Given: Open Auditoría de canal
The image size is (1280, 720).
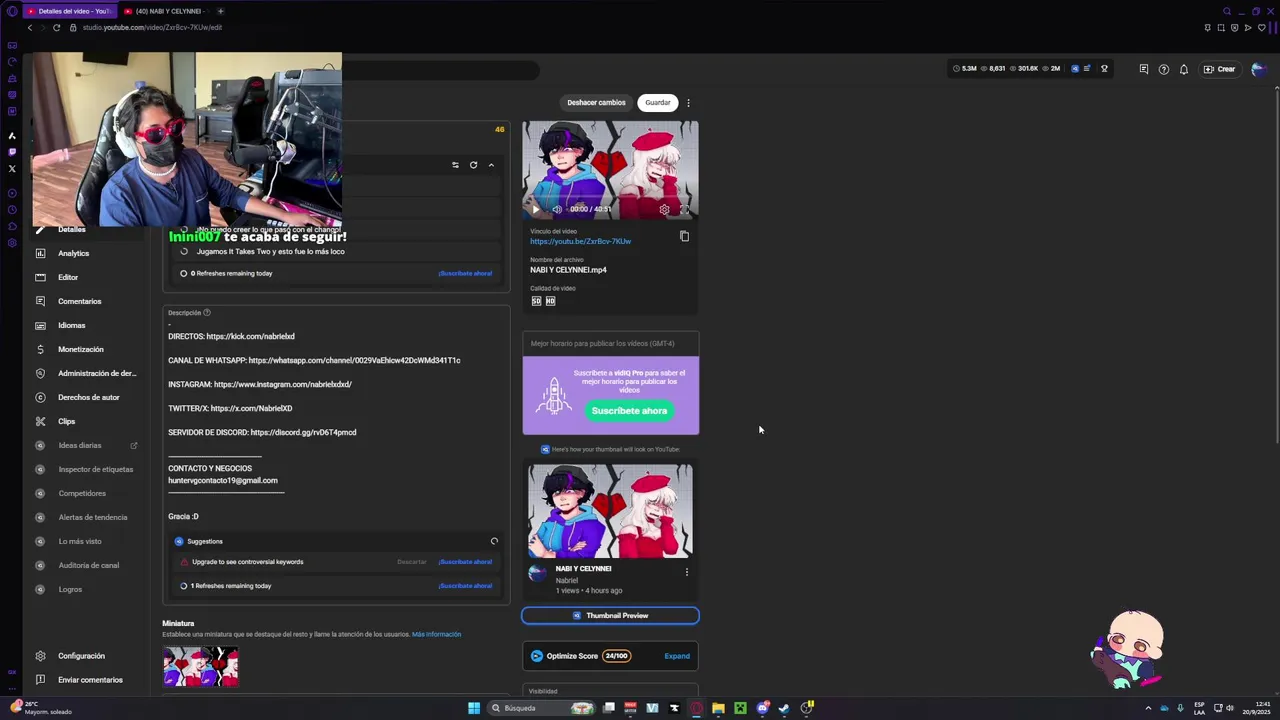Looking at the screenshot, I should pyautogui.click(x=88, y=565).
